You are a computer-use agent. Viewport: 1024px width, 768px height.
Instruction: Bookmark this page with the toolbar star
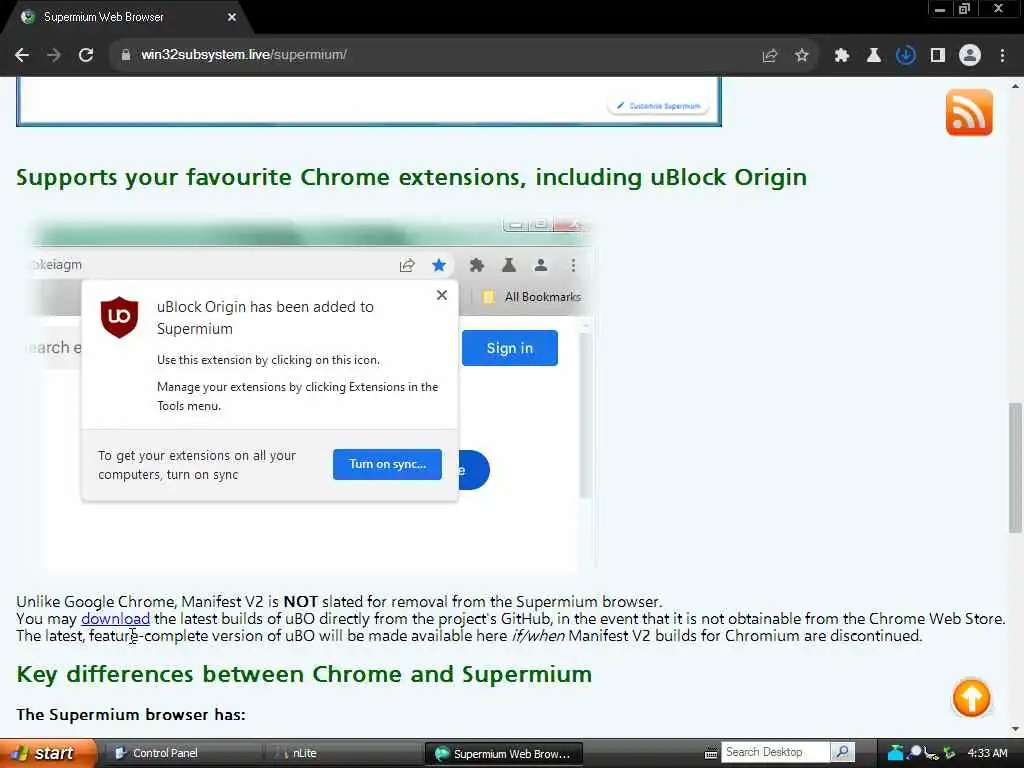[801, 56]
